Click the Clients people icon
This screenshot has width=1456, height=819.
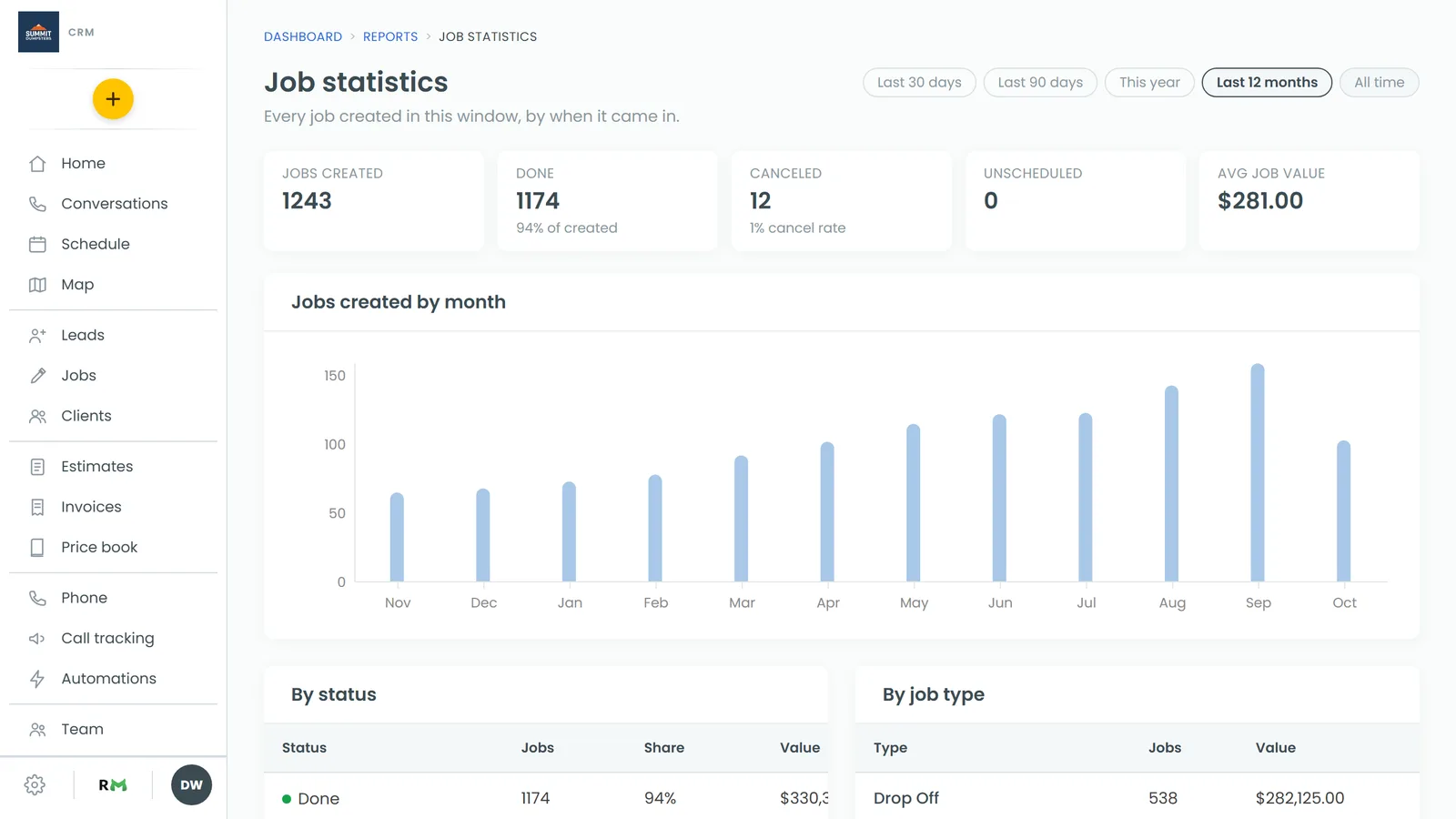[x=37, y=416]
